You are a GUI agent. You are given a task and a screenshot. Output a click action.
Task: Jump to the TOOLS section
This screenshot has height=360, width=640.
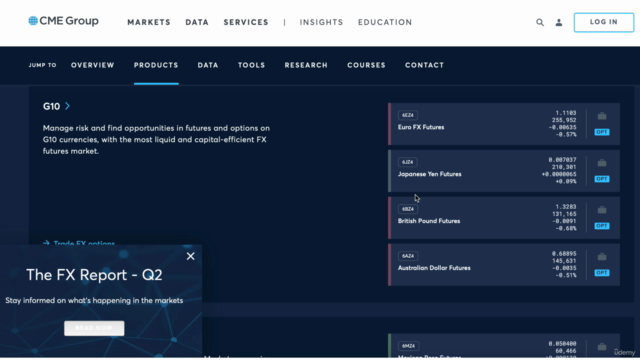point(251,65)
